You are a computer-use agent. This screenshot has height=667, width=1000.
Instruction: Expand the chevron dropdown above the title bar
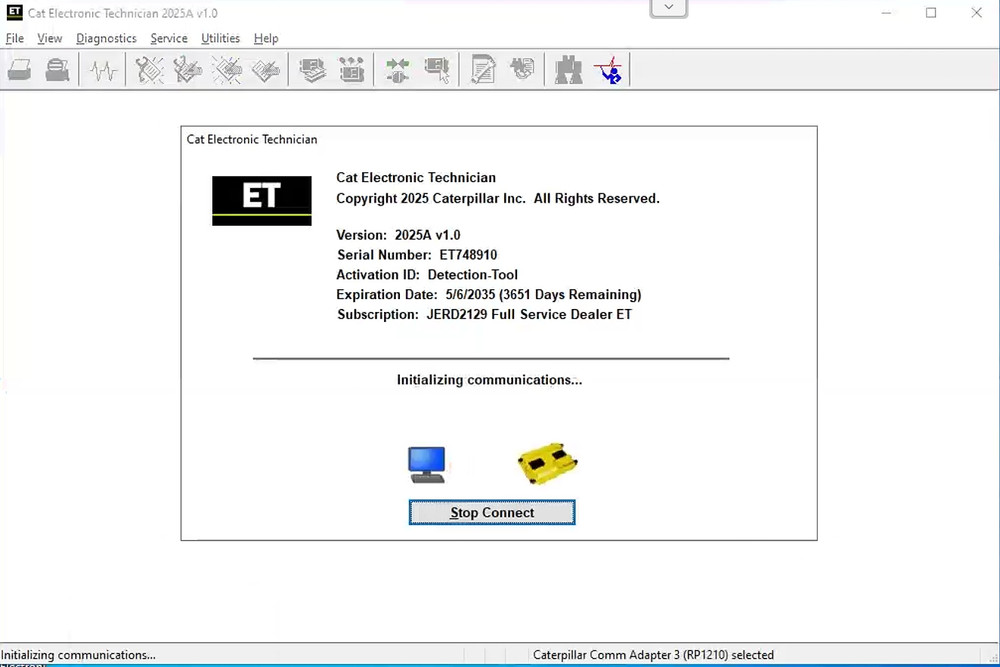(668, 6)
